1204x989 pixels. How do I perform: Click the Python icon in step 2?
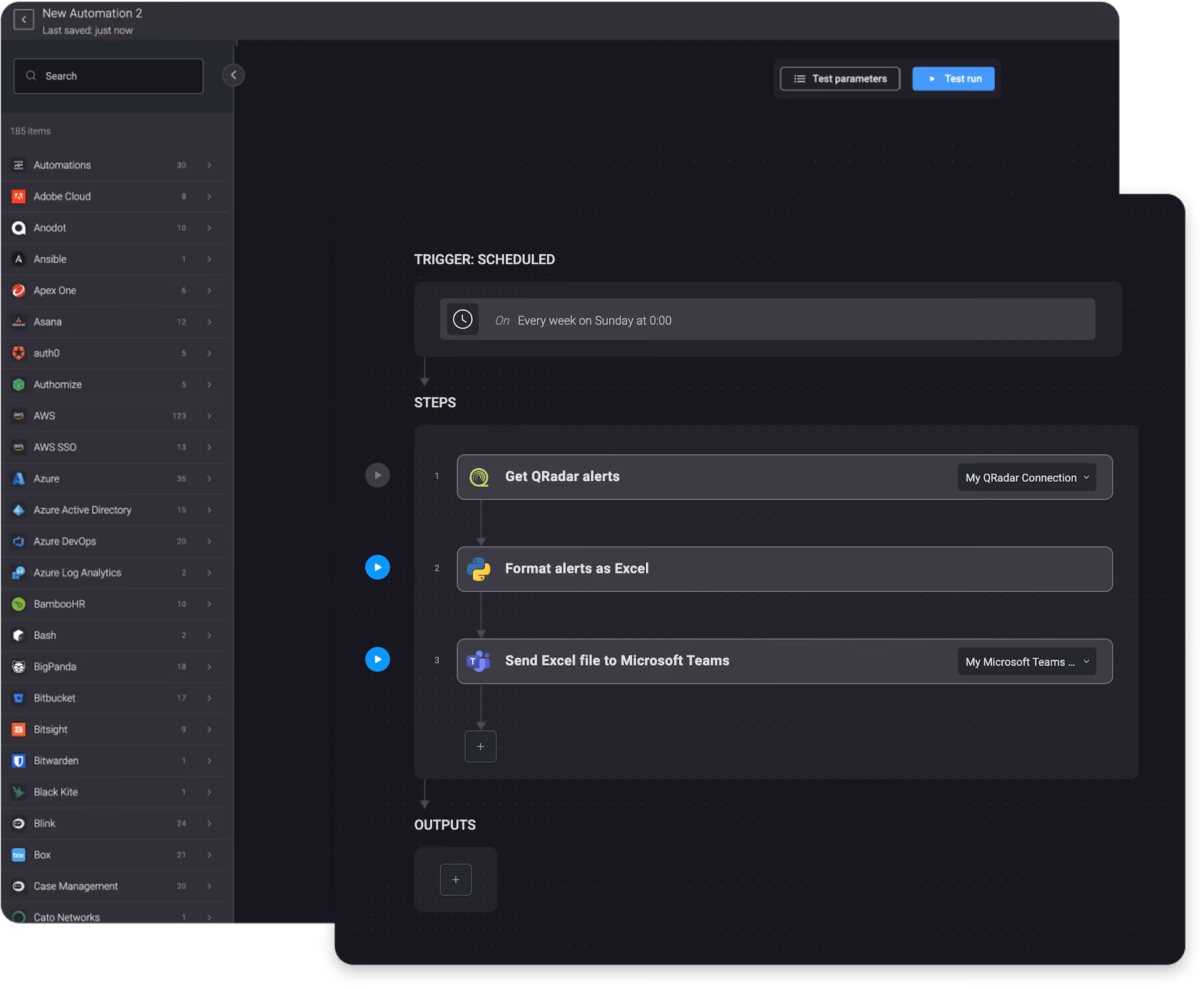pos(479,569)
